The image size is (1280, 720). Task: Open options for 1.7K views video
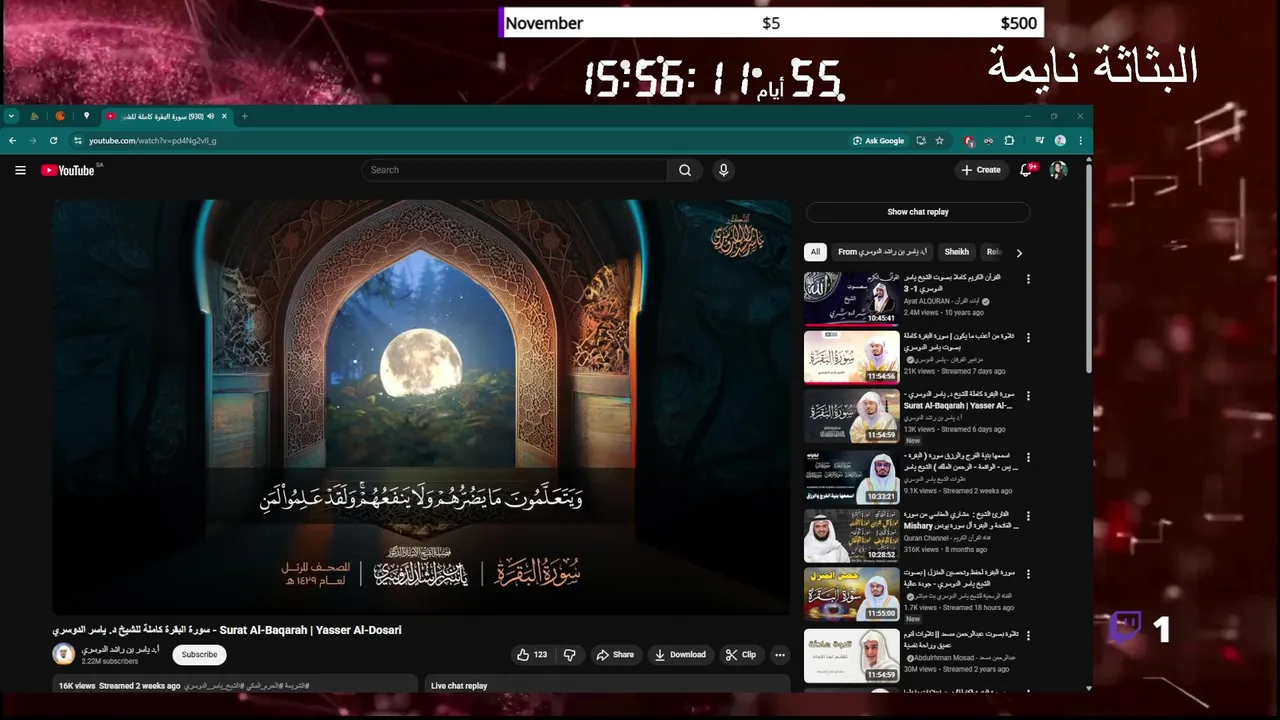(x=1028, y=574)
